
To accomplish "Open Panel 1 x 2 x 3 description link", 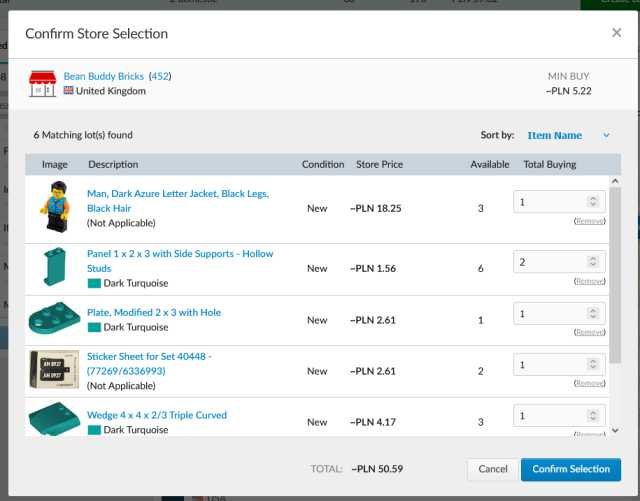I will click(180, 254).
